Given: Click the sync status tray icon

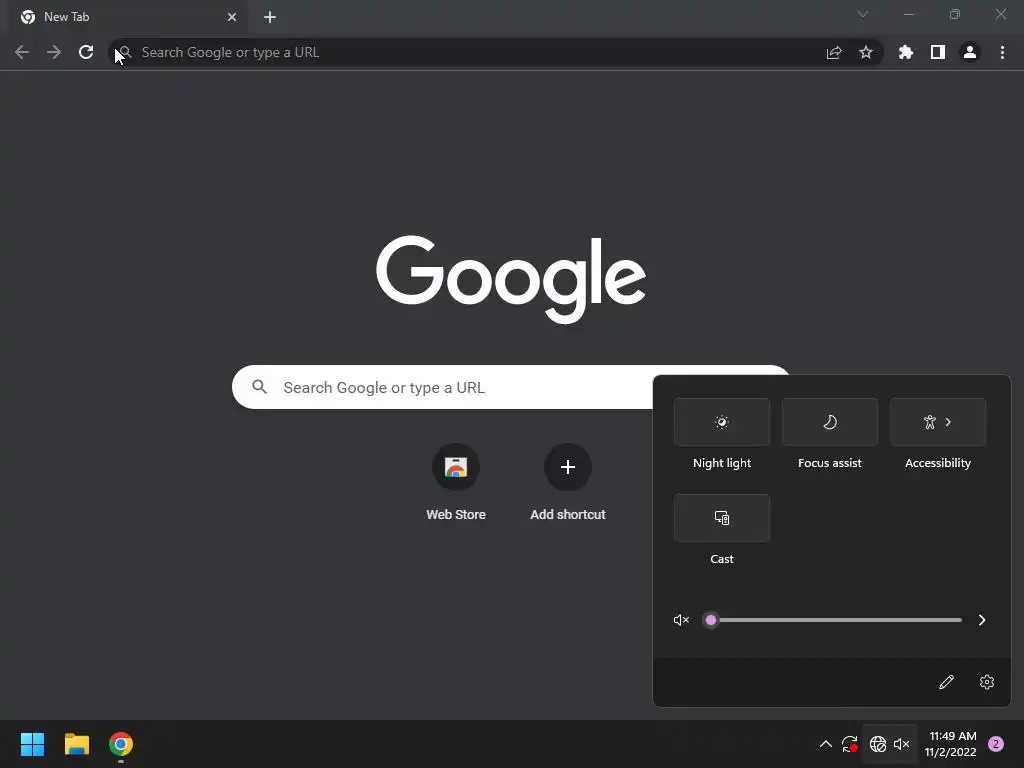Looking at the screenshot, I should pyautogui.click(x=850, y=744).
